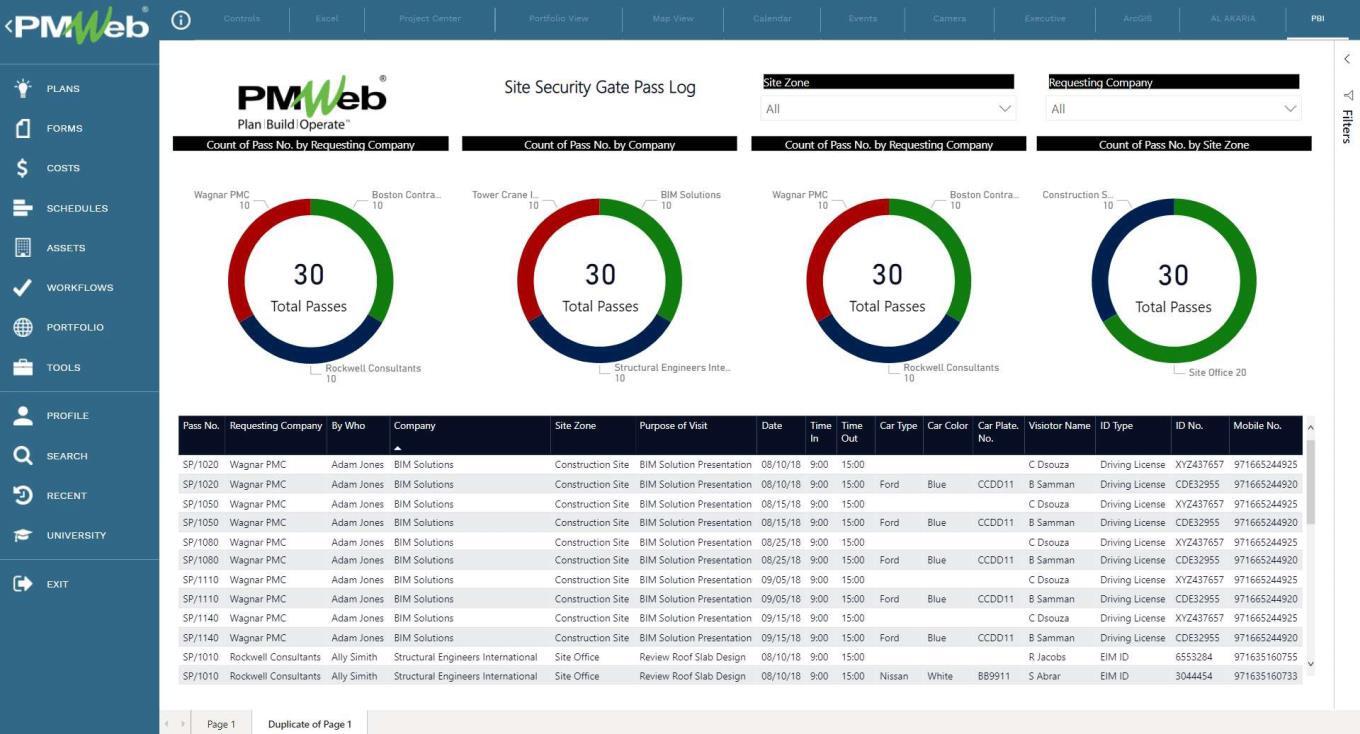Click the University menu label
1360x734 pixels.
(x=76, y=535)
